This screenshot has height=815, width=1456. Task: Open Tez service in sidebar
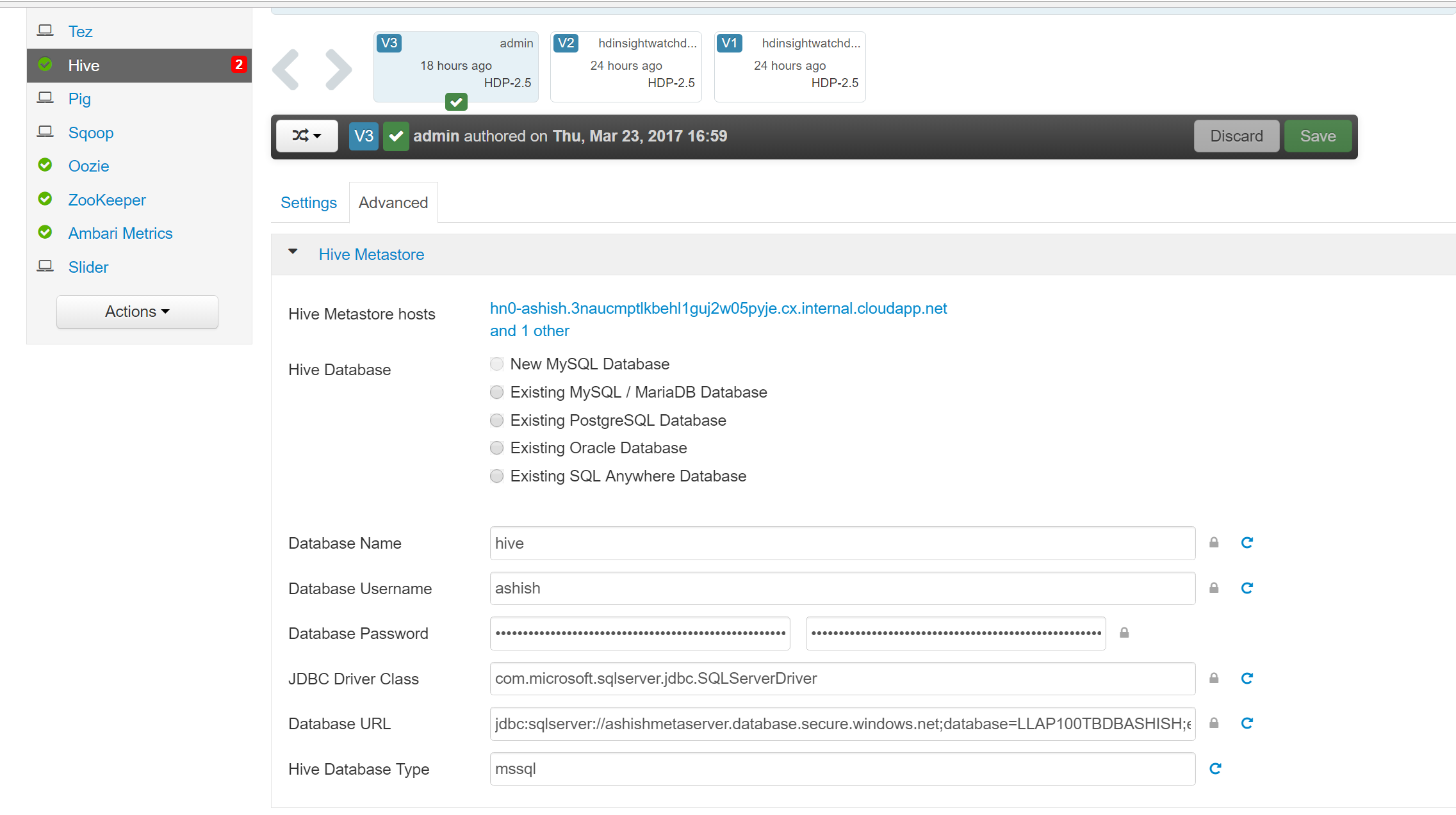(80, 31)
